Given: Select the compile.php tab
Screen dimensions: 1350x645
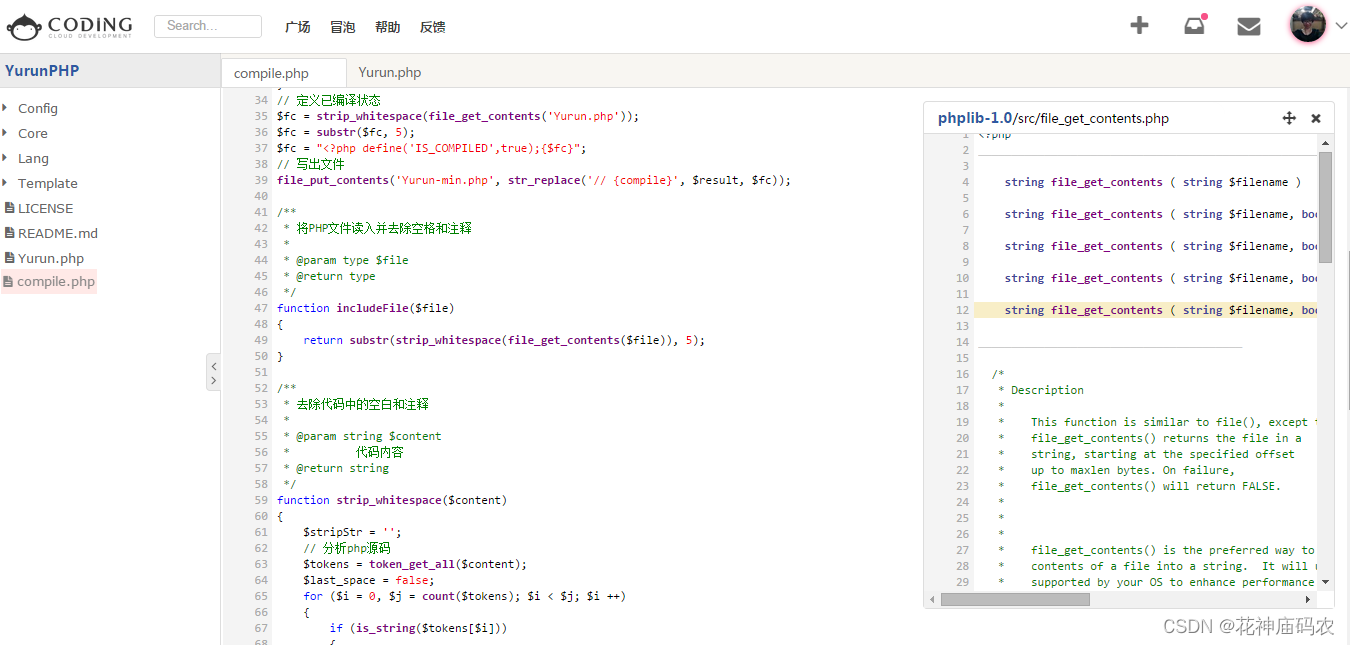Looking at the screenshot, I should coord(272,73).
